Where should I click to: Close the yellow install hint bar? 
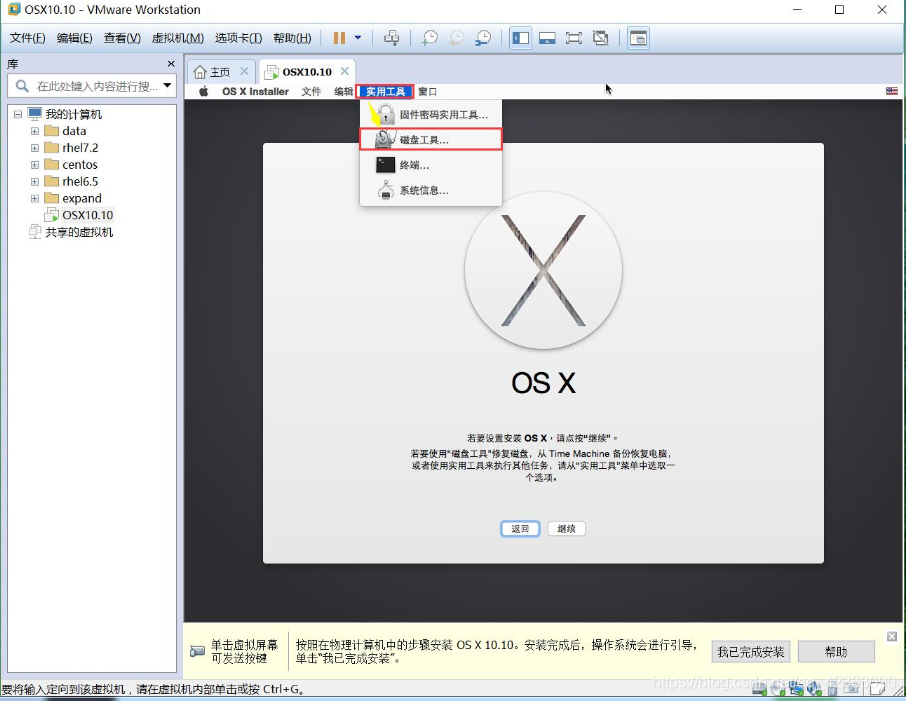click(x=892, y=636)
